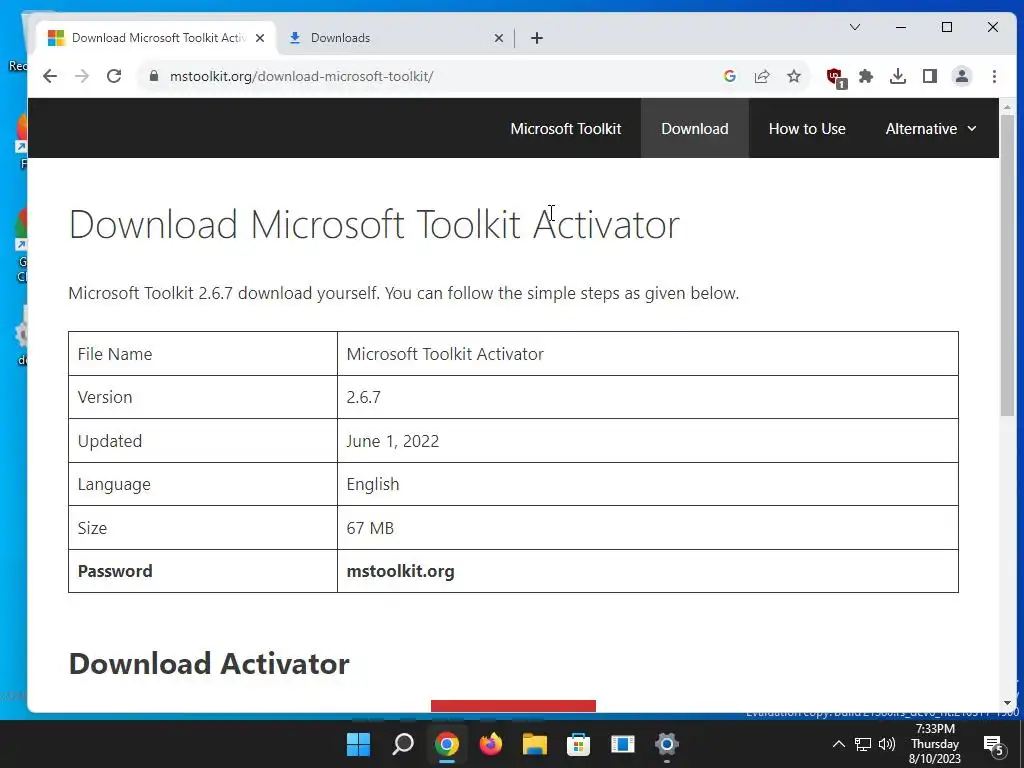Open the clock and date display
This screenshot has height=768, width=1024.
tap(935, 744)
